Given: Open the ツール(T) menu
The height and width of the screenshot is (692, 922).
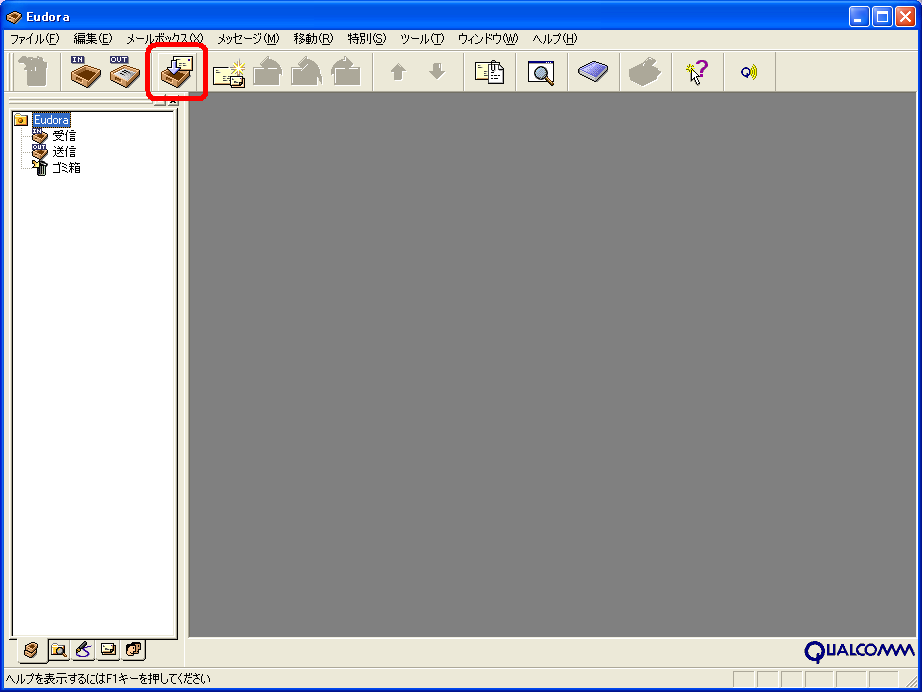Looking at the screenshot, I should [x=422, y=39].
